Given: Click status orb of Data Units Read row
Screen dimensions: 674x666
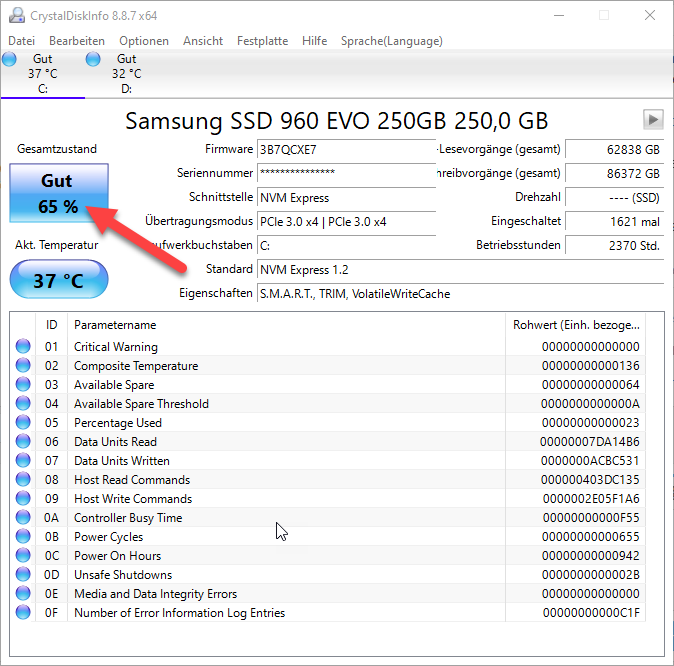Looking at the screenshot, I should point(23,441).
